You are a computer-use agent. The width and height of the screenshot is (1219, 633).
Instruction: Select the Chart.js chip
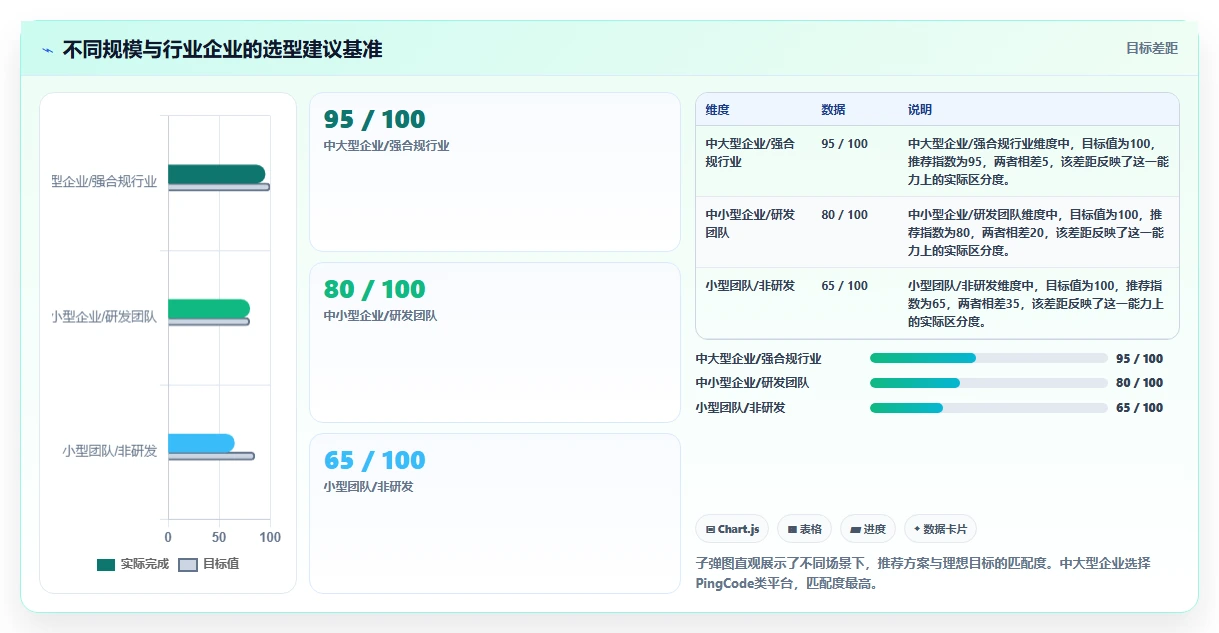[x=732, y=529]
